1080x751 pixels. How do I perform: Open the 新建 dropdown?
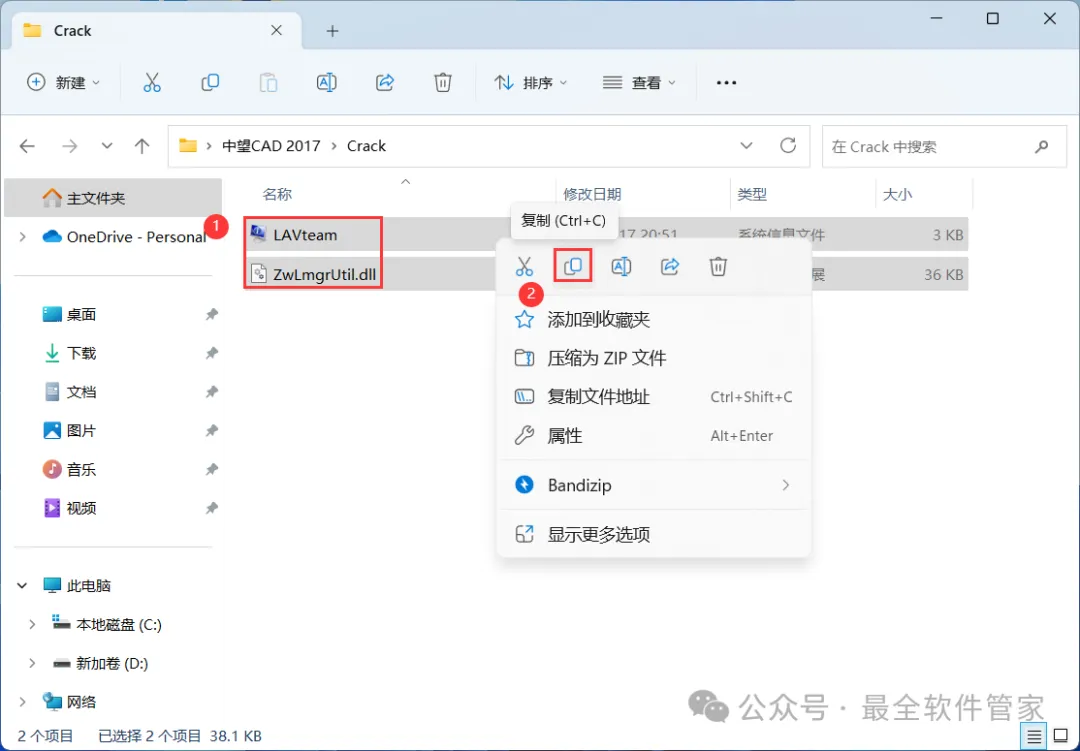click(63, 83)
